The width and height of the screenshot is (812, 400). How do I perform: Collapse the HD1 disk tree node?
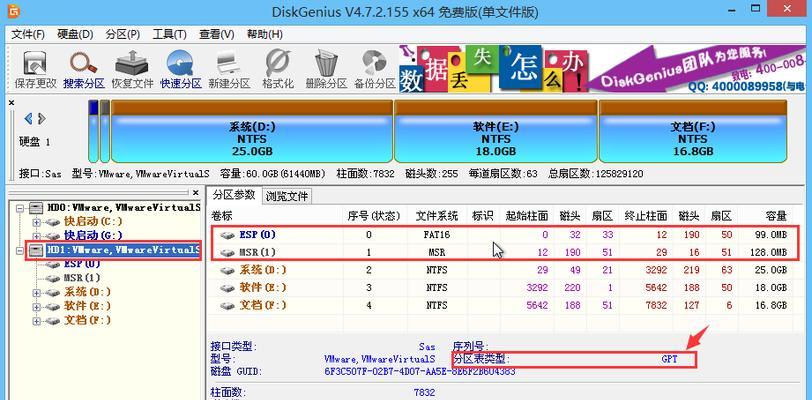point(20,250)
